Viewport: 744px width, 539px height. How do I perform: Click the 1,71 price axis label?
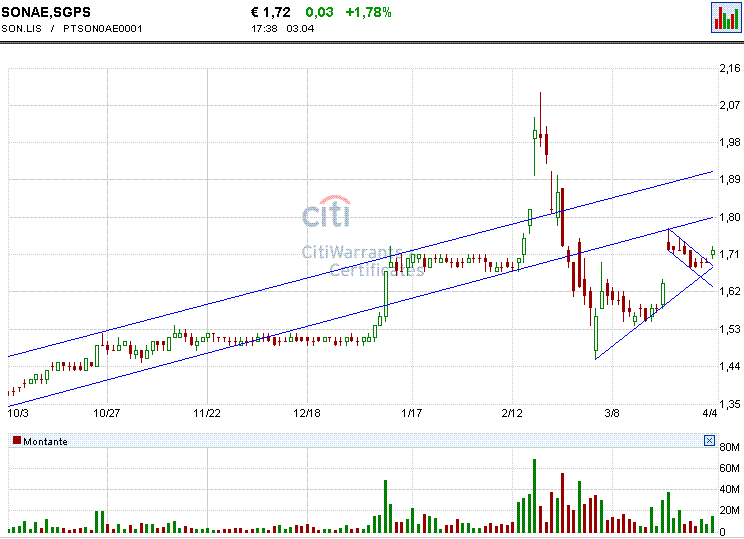point(730,254)
